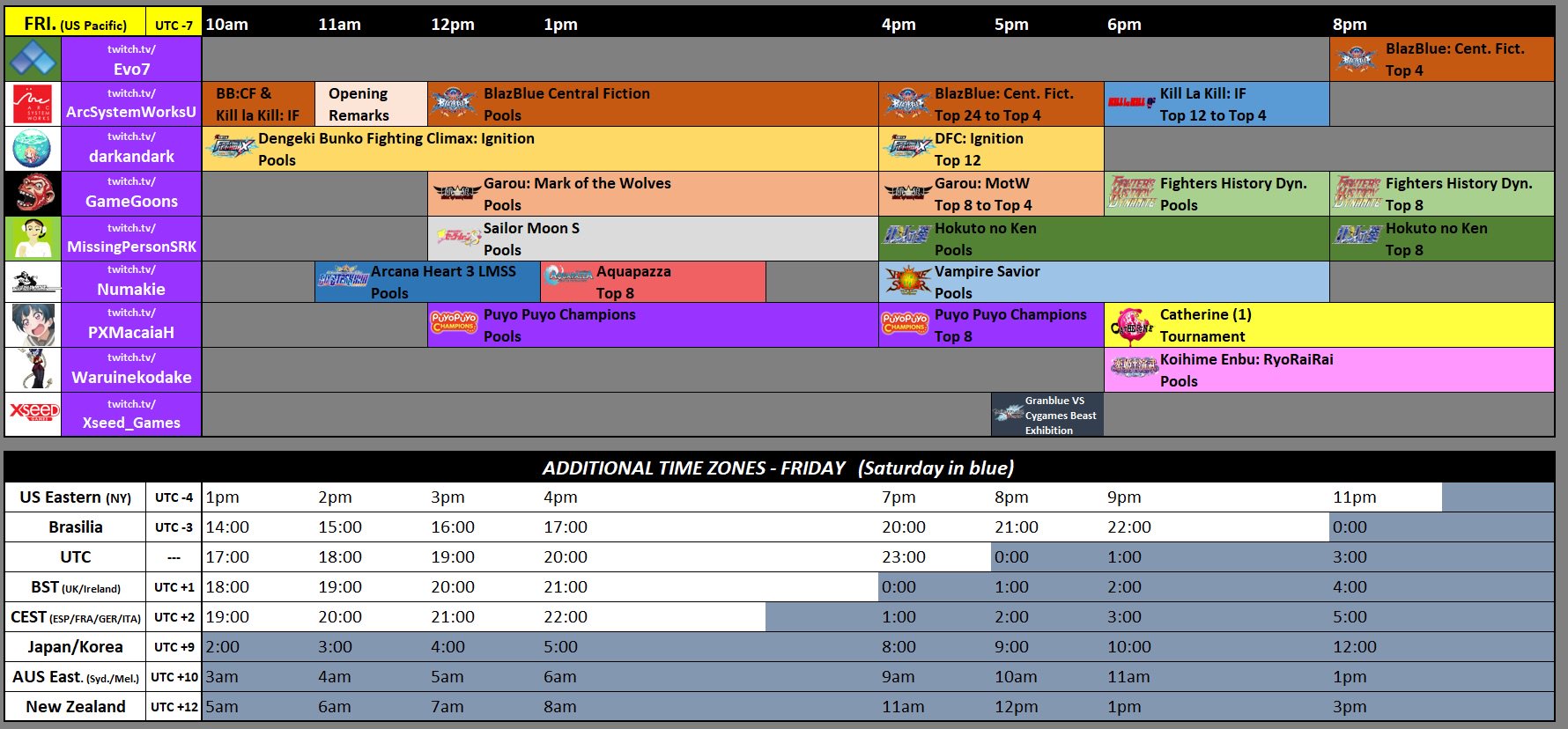Click the "FRI. (US Pacific)" header cell

coord(76,24)
